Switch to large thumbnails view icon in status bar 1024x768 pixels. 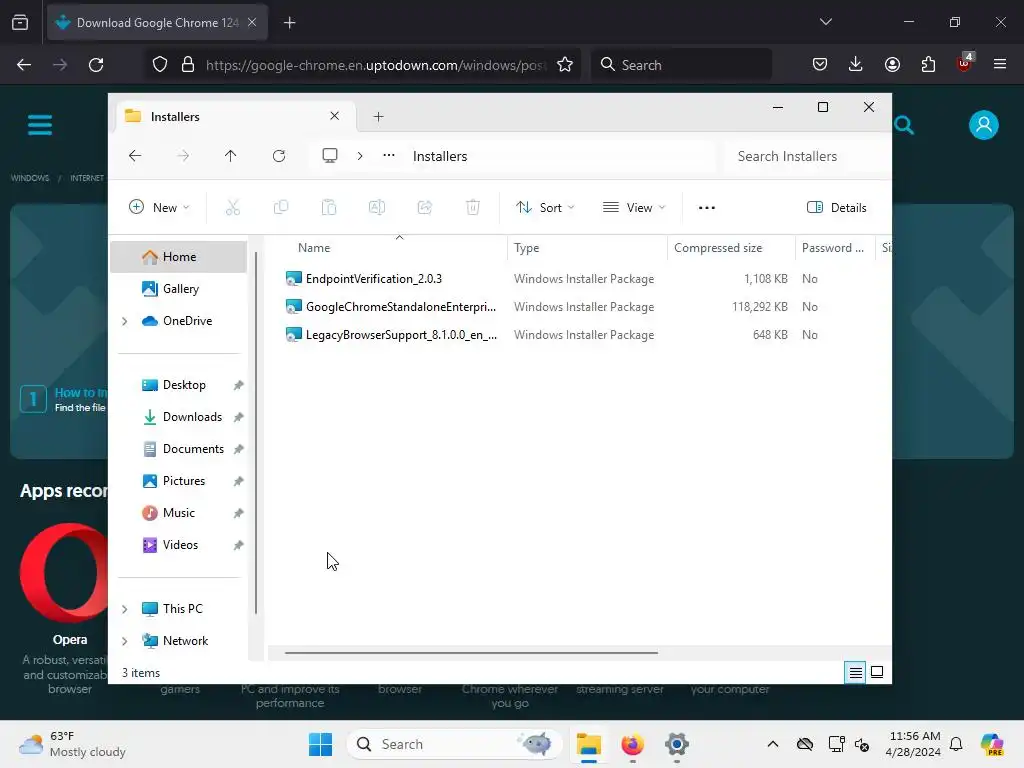click(x=877, y=672)
